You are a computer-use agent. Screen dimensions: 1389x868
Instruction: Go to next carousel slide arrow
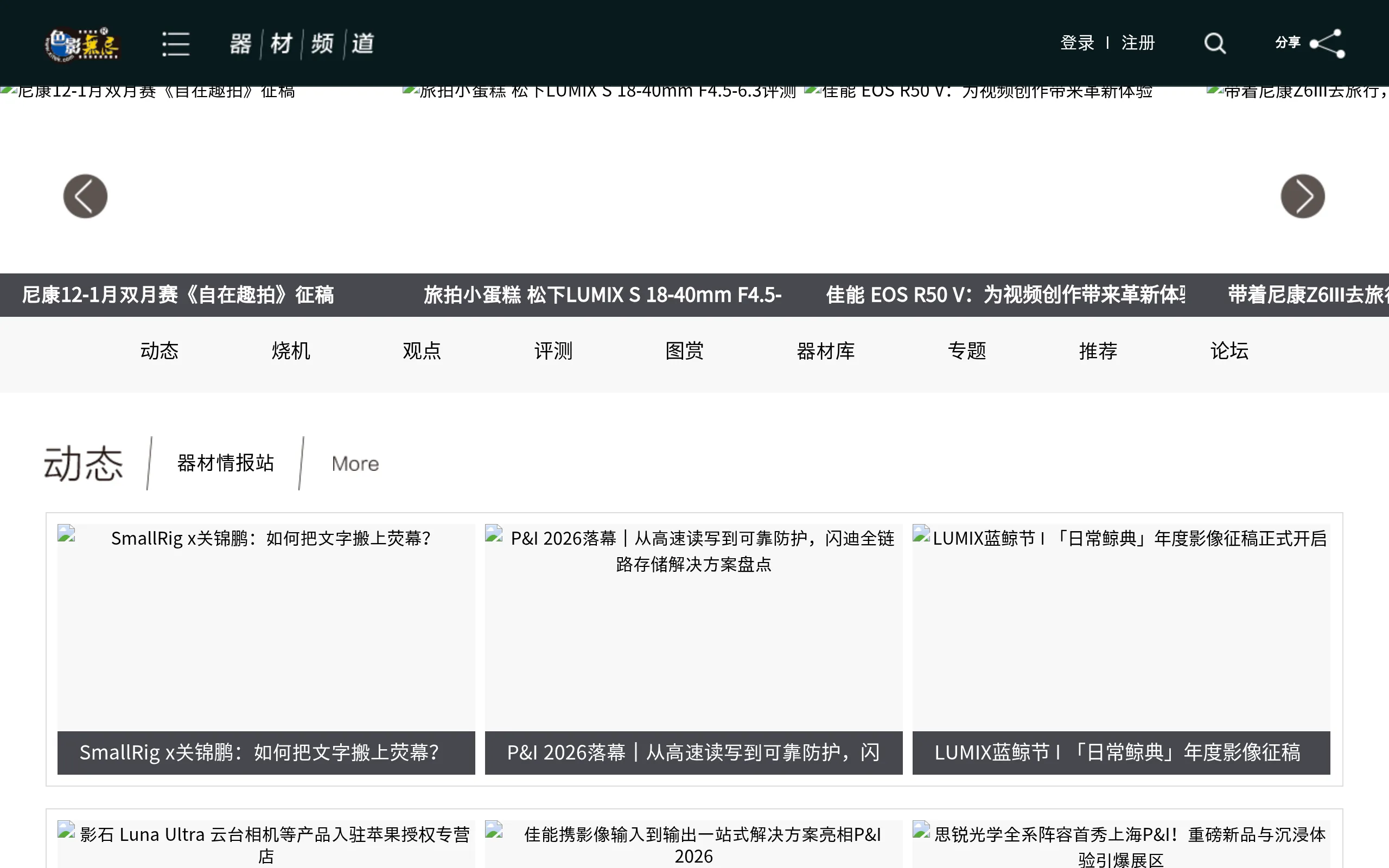(1302, 196)
